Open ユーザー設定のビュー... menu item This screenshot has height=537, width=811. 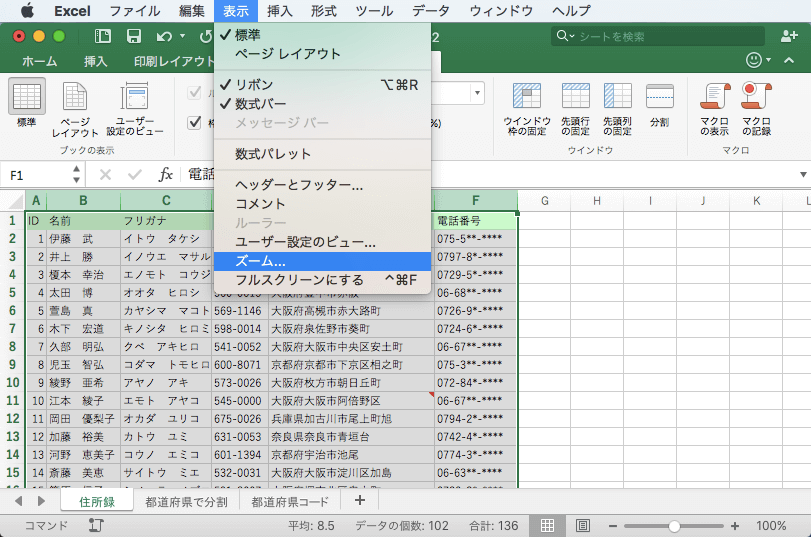coord(322,242)
